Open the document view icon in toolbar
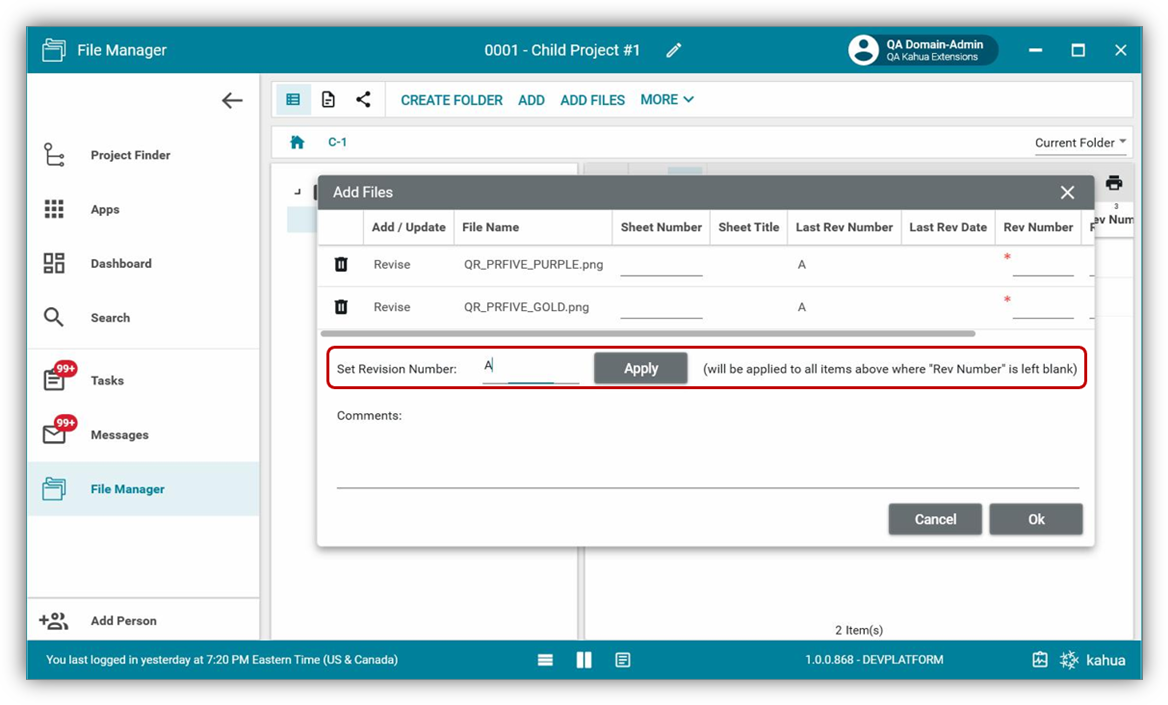Screen dimensions: 1168x705 328,100
